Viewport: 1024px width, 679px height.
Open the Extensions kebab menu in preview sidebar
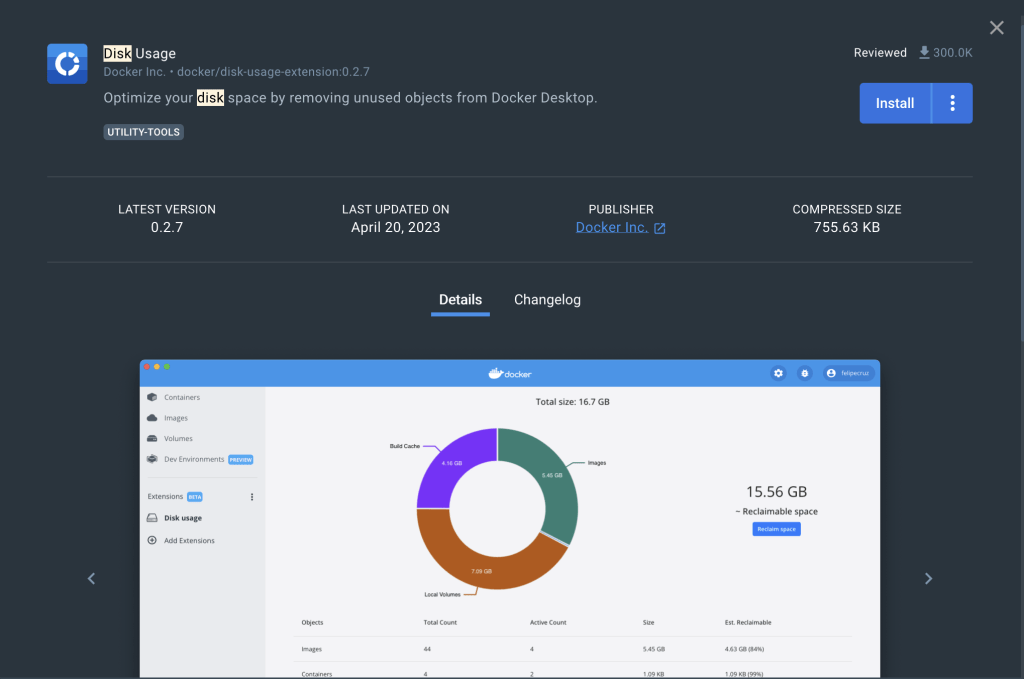(x=252, y=497)
